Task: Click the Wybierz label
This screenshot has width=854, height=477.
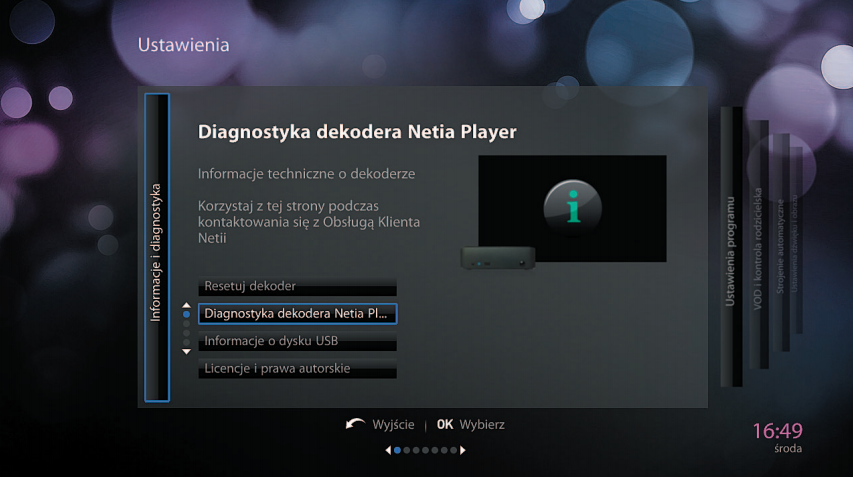Action: (x=482, y=425)
